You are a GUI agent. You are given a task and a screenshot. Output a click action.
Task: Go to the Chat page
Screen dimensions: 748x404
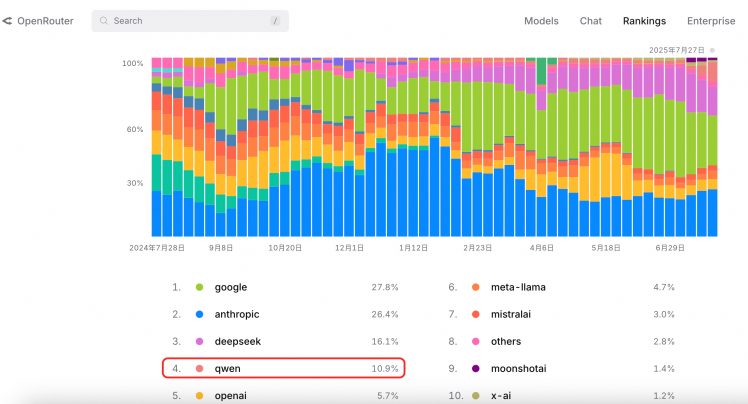[591, 21]
